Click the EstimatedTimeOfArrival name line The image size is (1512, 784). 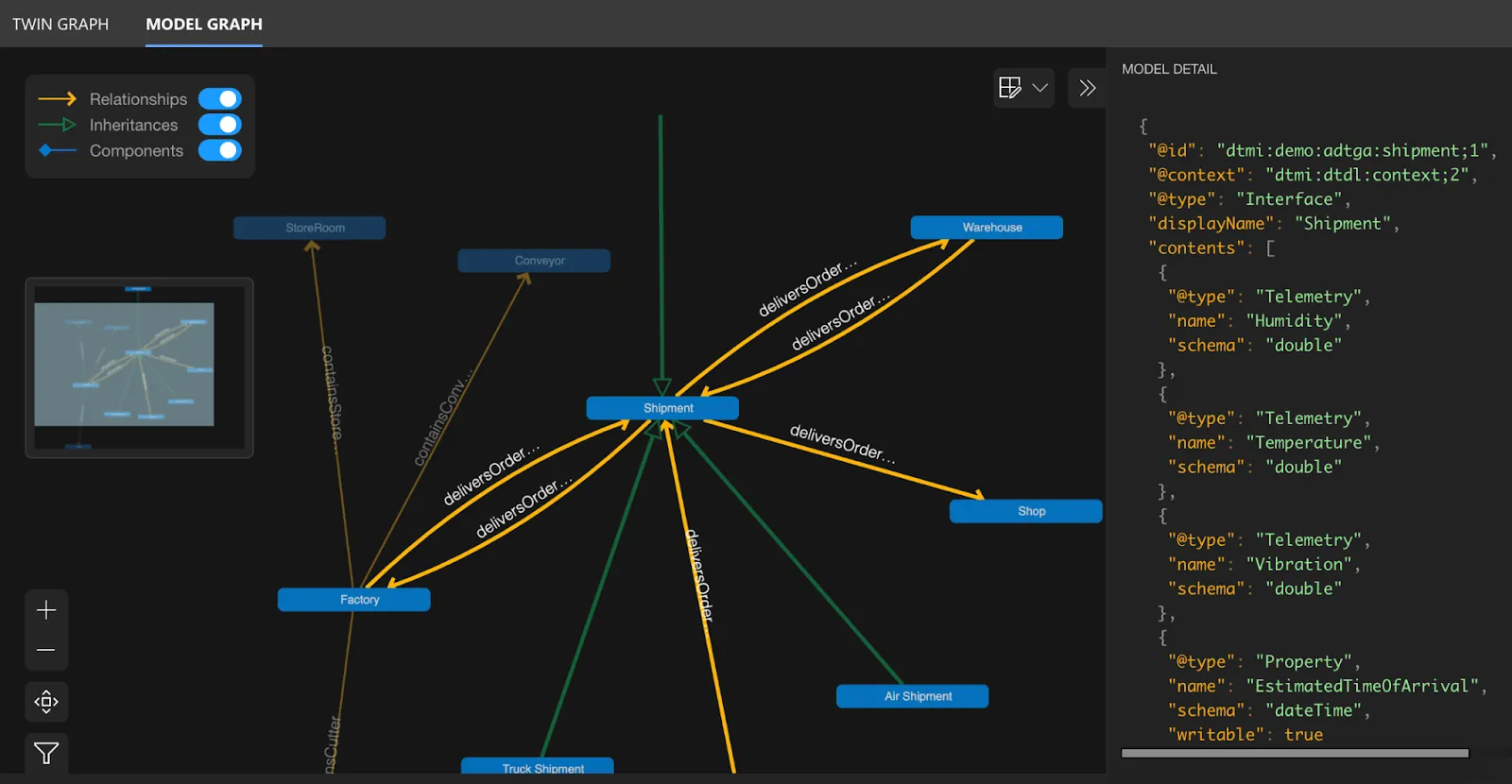click(x=1328, y=687)
